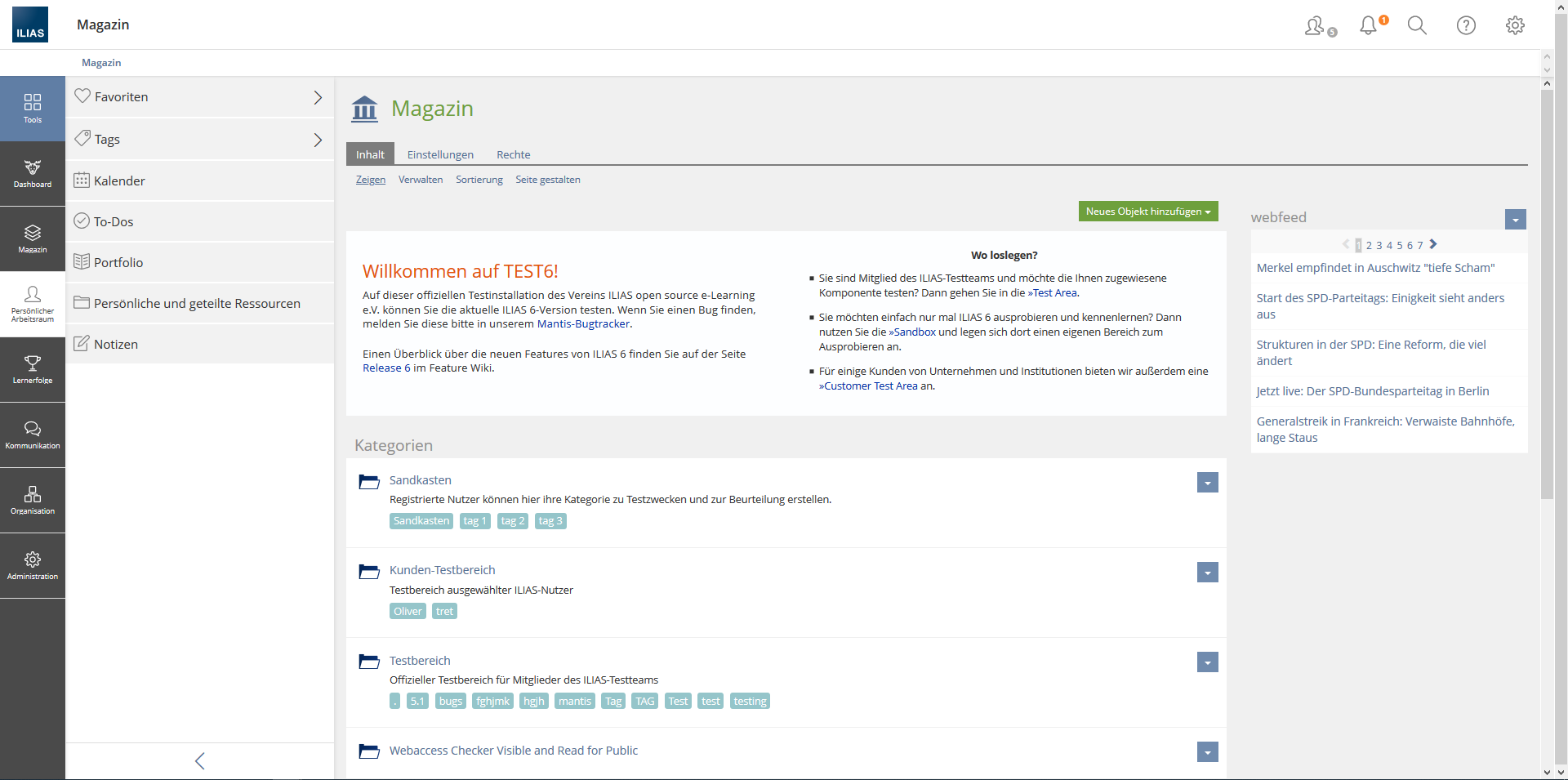Open Kommunikation in the main sidebar
The width and height of the screenshot is (1568, 780).
click(x=33, y=435)
